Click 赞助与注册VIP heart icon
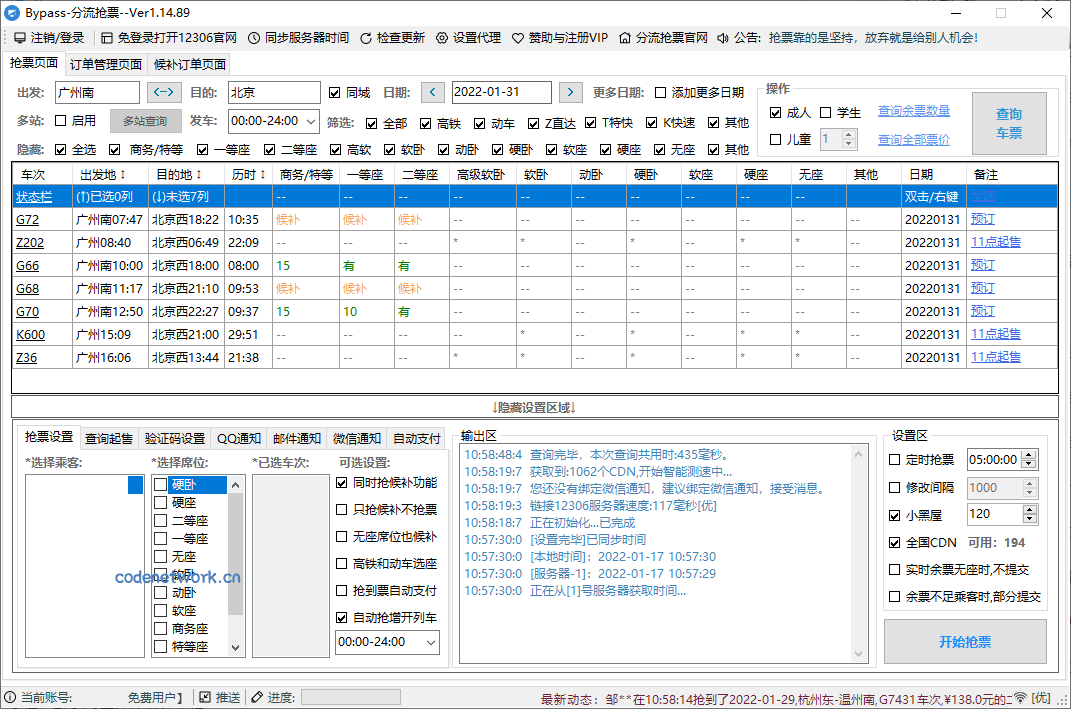Viewport: 1071px width, 709px height. tap(518, 38)
